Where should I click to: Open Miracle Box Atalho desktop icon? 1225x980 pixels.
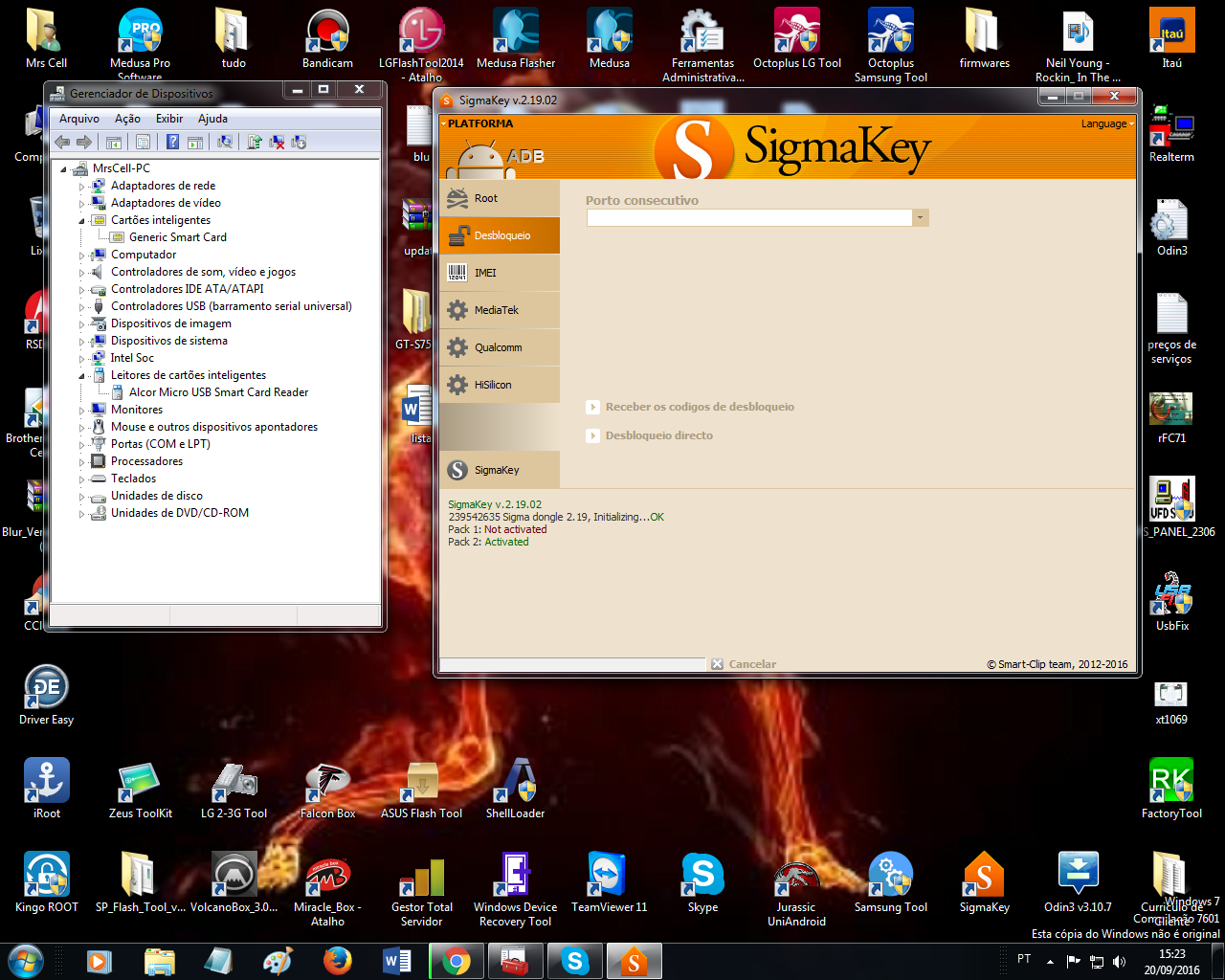click(327, 890)
